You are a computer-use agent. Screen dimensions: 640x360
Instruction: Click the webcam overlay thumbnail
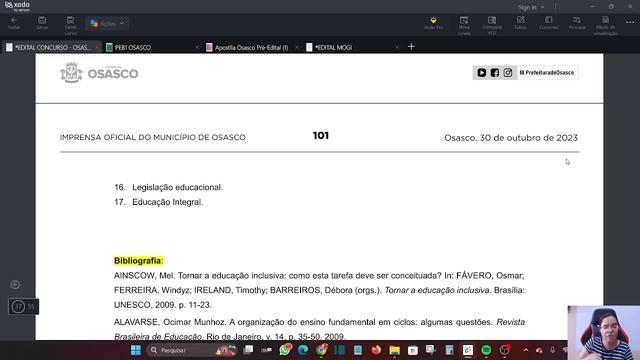(x=604, y=333)
